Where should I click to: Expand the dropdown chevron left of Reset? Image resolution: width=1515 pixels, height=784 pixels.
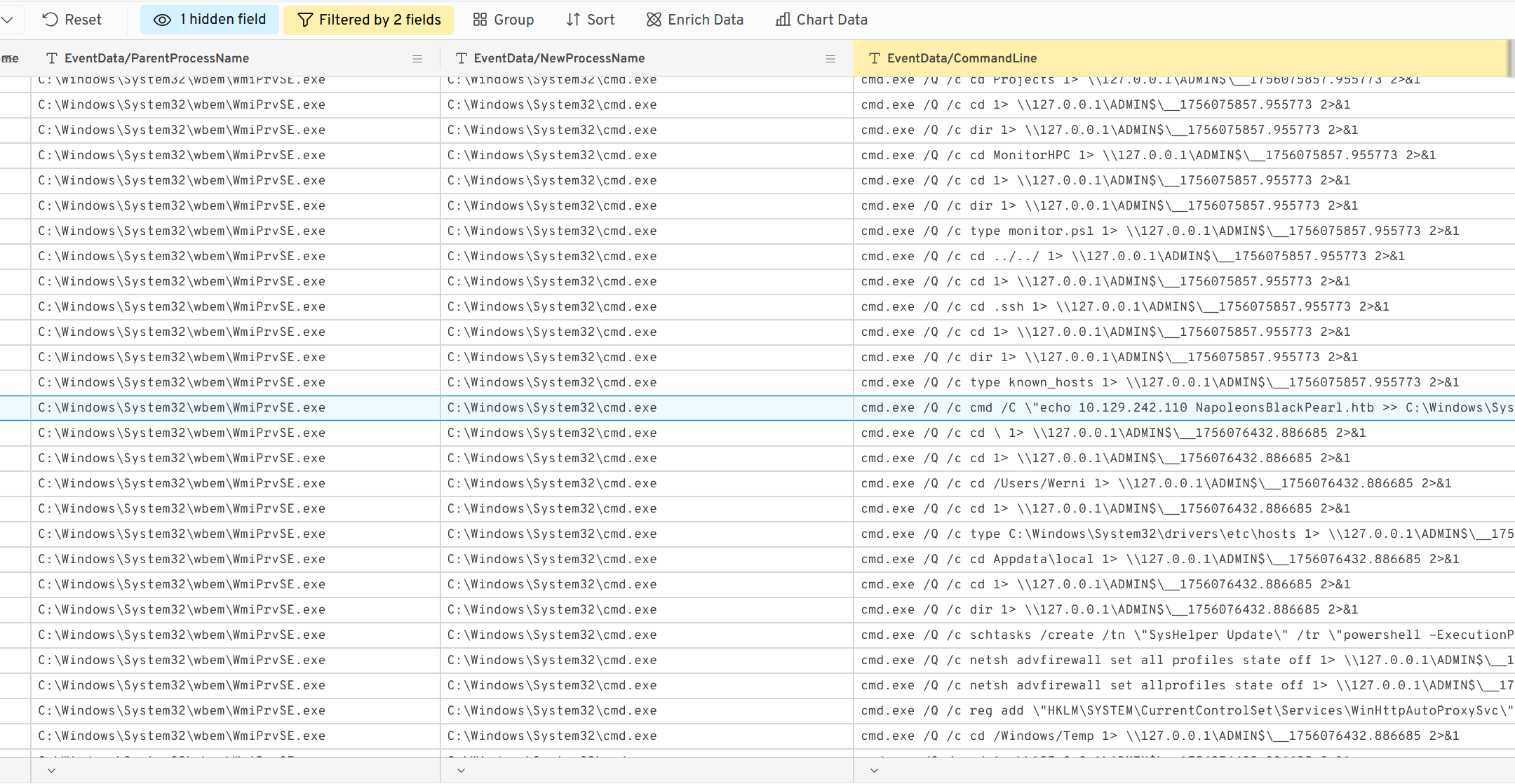tap(7, 20)
